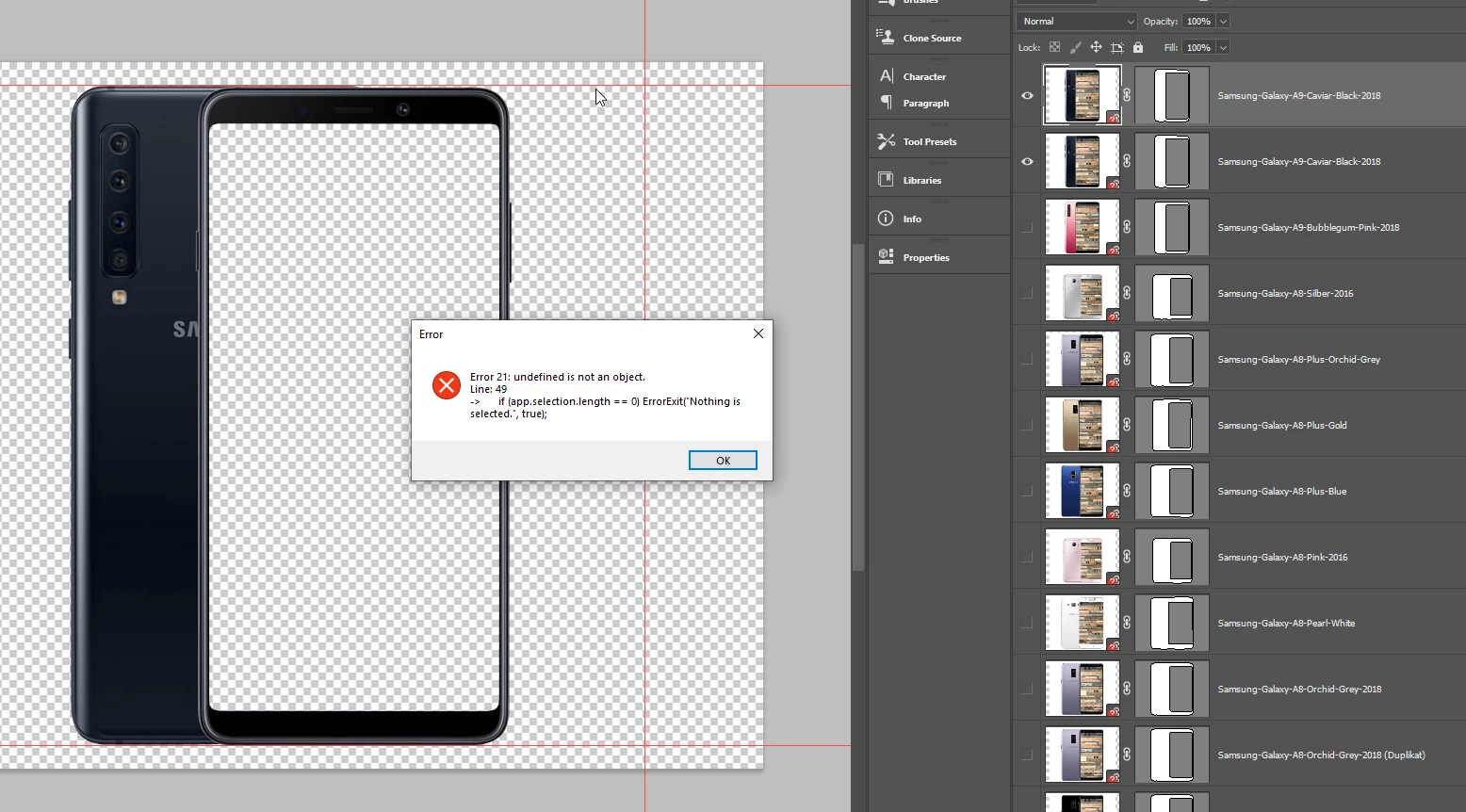Click the Error dialog title bar text

(x=431, y=334)
